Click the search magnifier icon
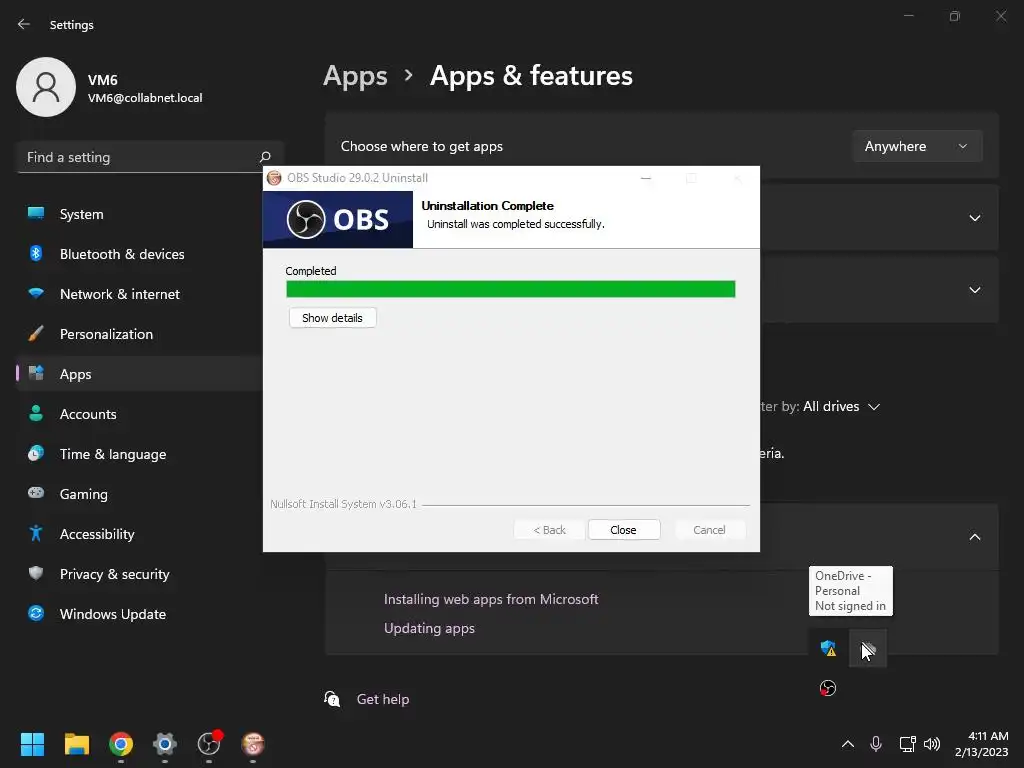Viewport: 1024px width, 768px height. tap(264, 157)
